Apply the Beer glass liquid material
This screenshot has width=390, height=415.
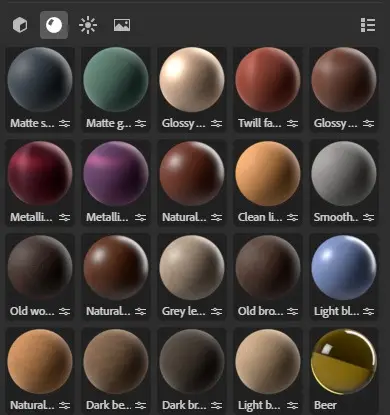(x=344, y=361)
